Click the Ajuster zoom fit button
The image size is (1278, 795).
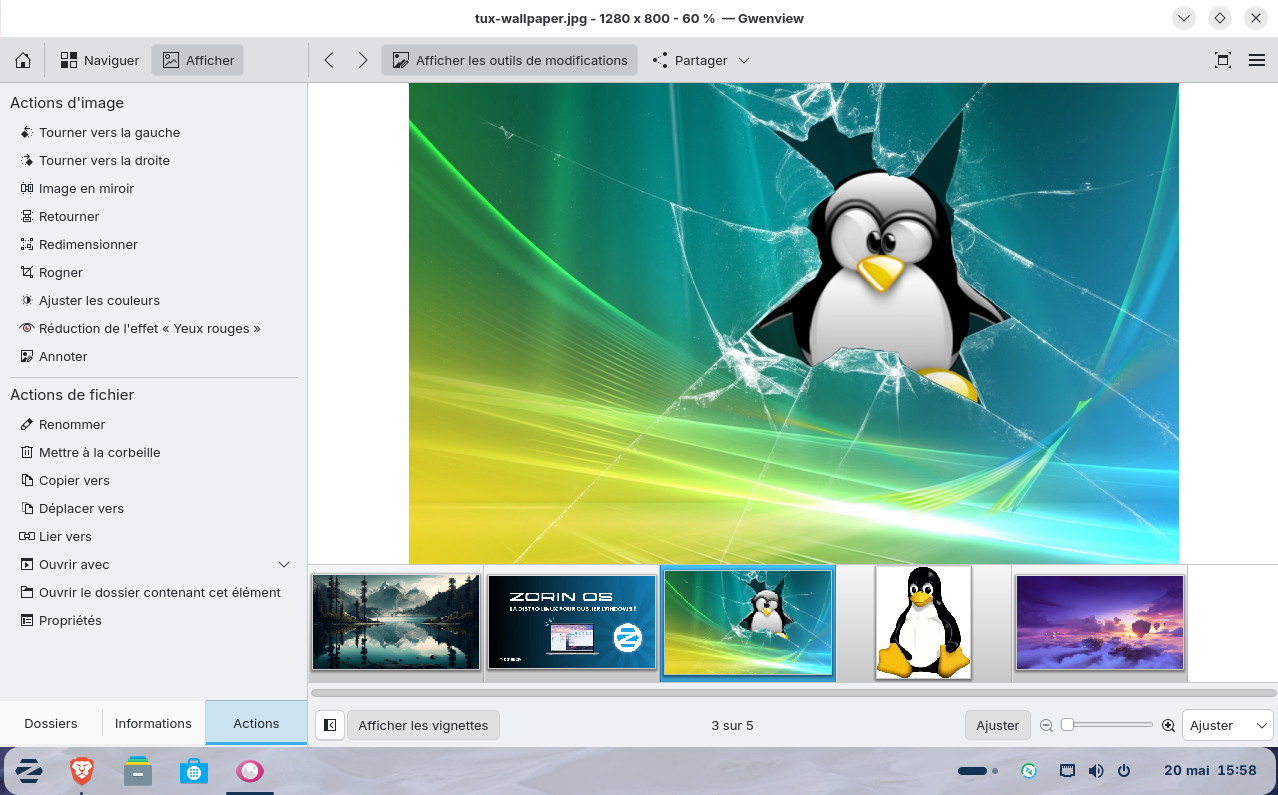pyautogui.click(x=997, y=725)
